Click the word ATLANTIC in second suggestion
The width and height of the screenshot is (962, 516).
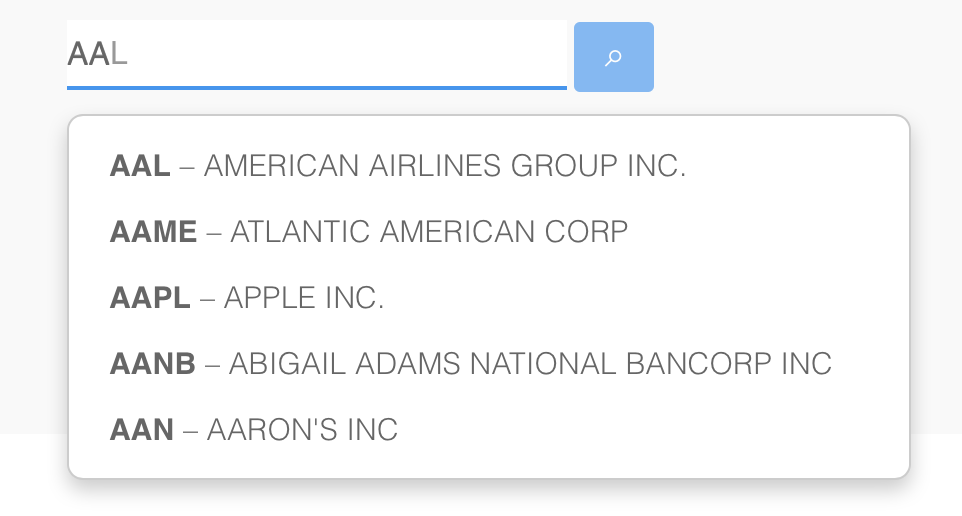[x=293, y=232]
